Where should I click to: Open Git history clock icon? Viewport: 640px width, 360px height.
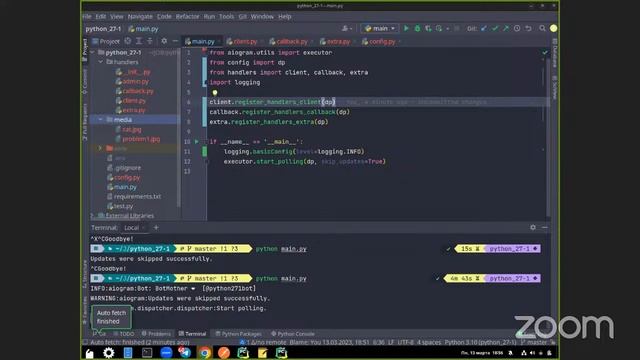tap(517, 28)
